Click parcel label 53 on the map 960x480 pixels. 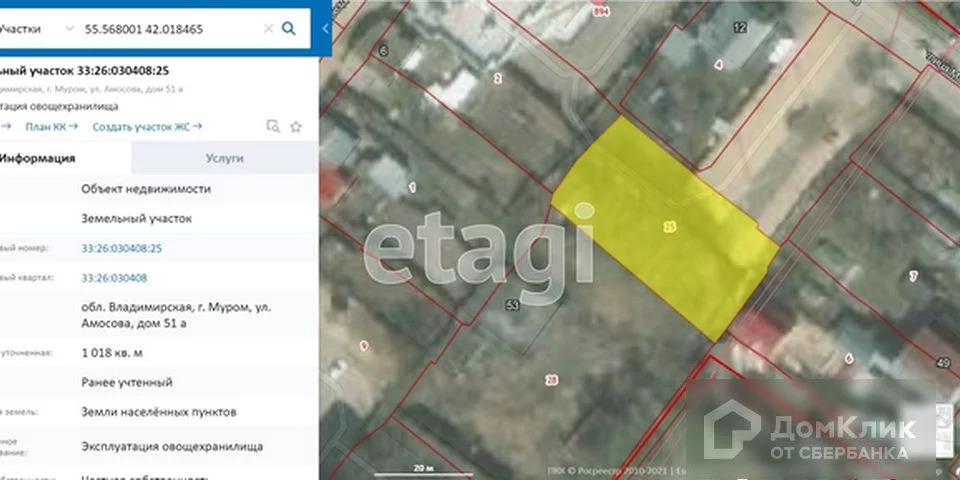pos(513,304)
